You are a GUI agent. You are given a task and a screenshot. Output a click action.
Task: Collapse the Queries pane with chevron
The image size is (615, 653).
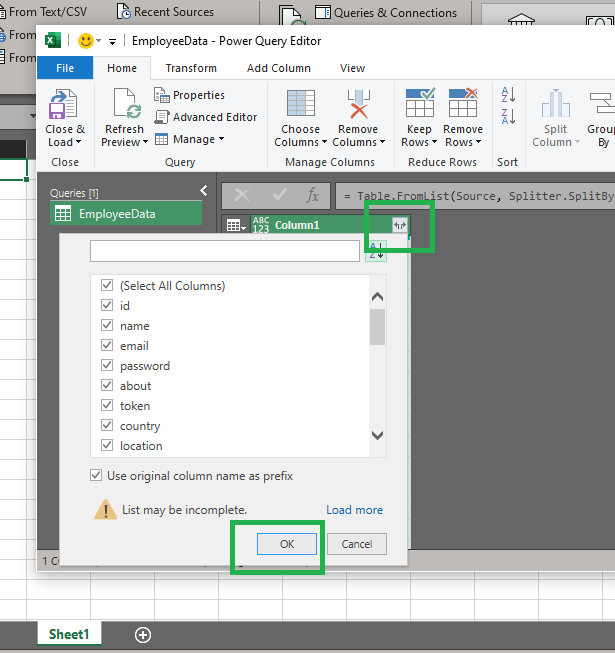click(204, 191)
